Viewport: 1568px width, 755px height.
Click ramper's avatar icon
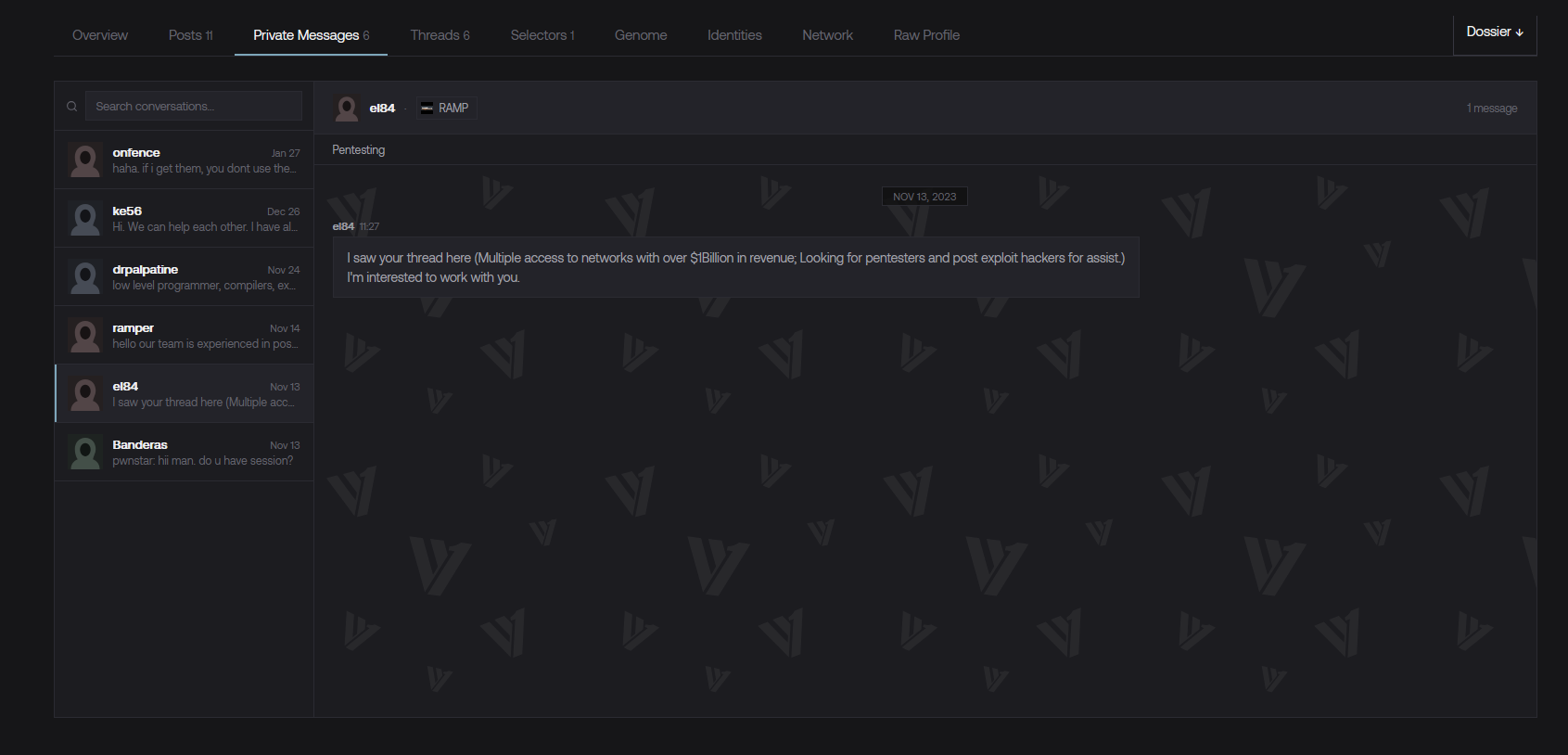coord(85,335)
